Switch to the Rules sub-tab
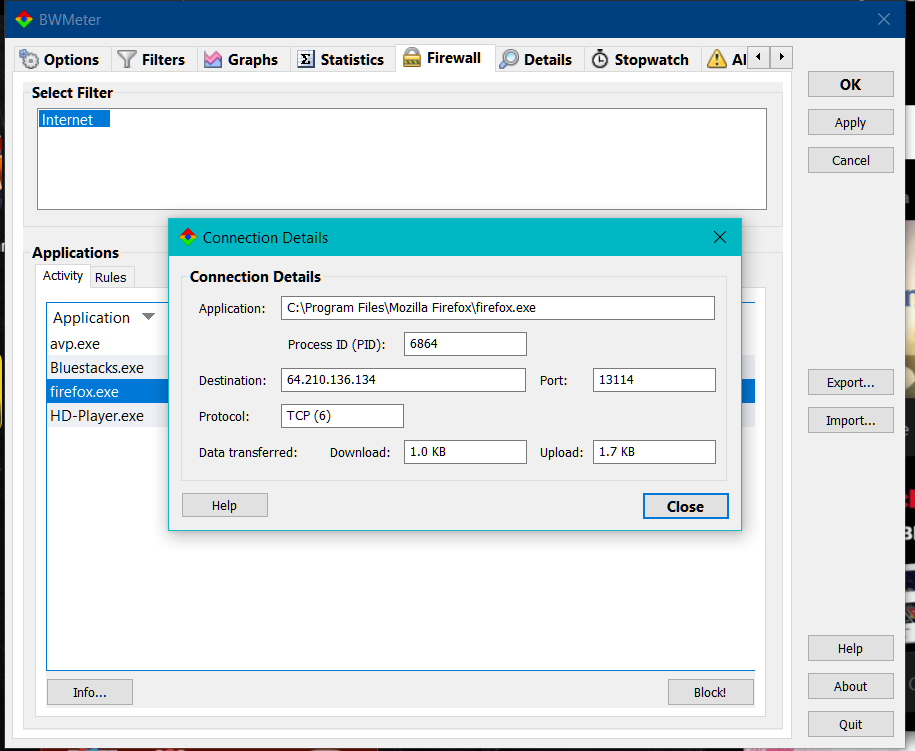915x751 pixels. click(x=111, y=277)
